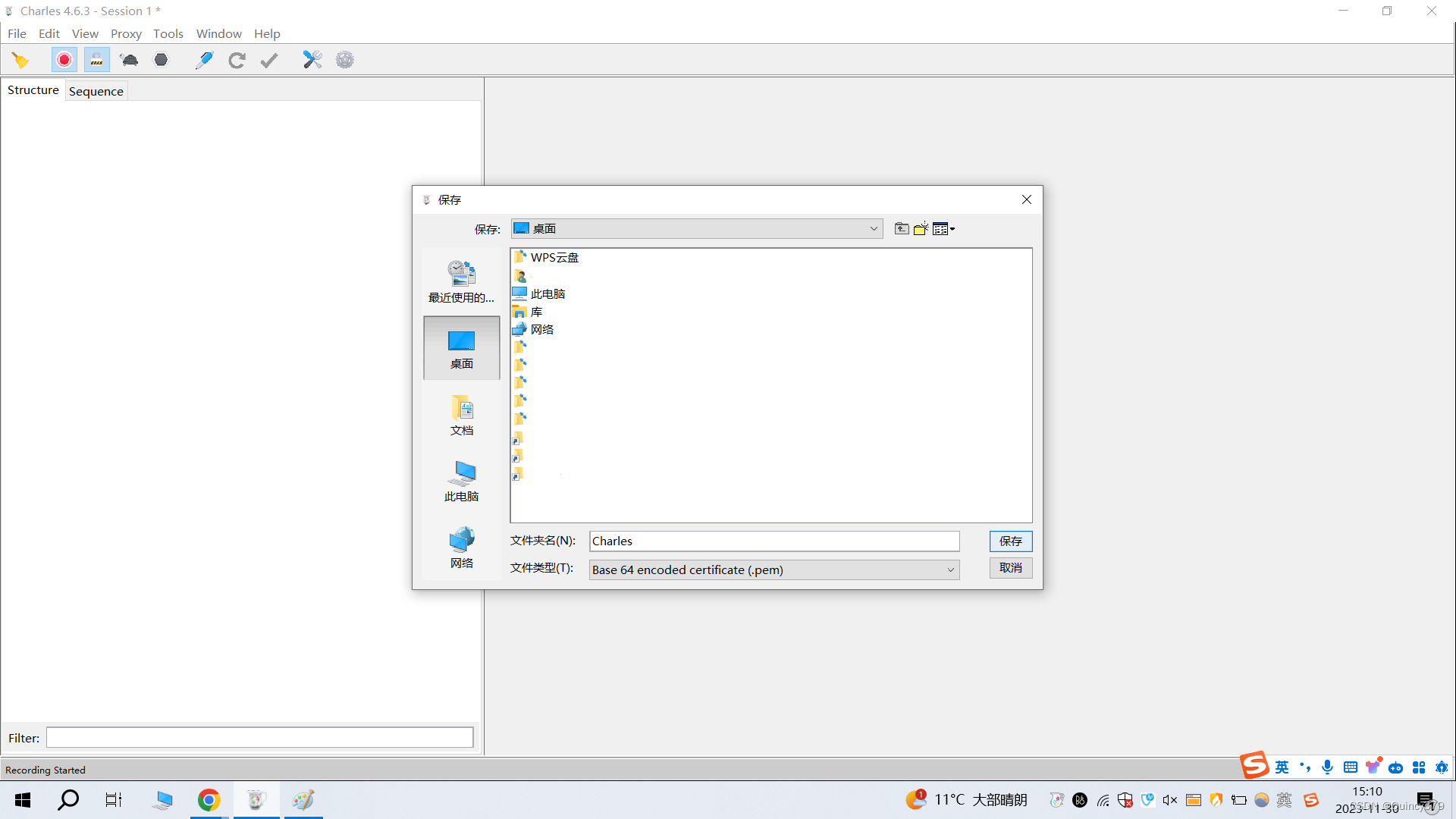Click the 保存 button
The height and width of the screenshot is (819, 1456).
click(x=1011, y=541)
